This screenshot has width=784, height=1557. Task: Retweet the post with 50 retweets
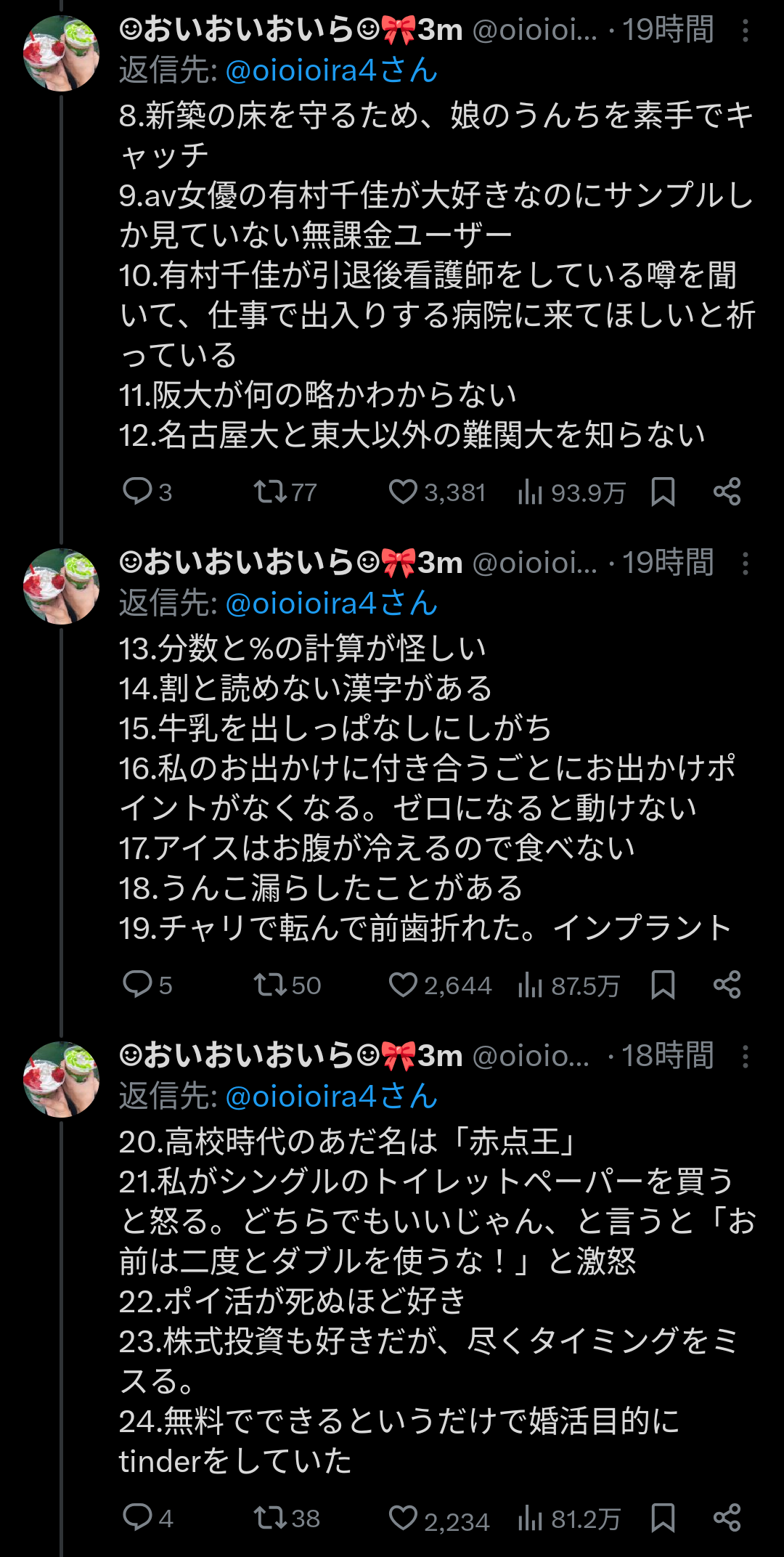pyautogui.click(x=270, y=985)
